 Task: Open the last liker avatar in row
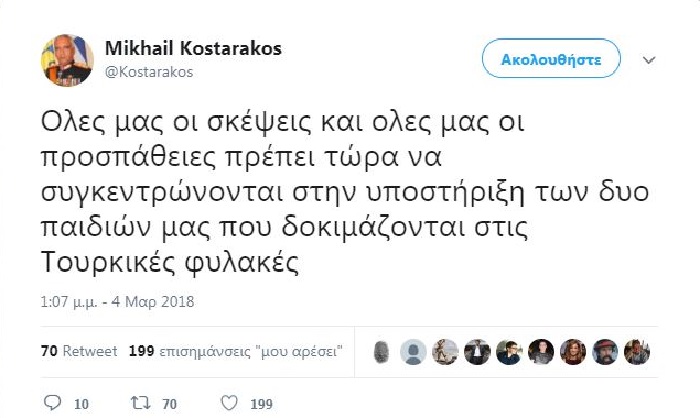pos(636,352)
